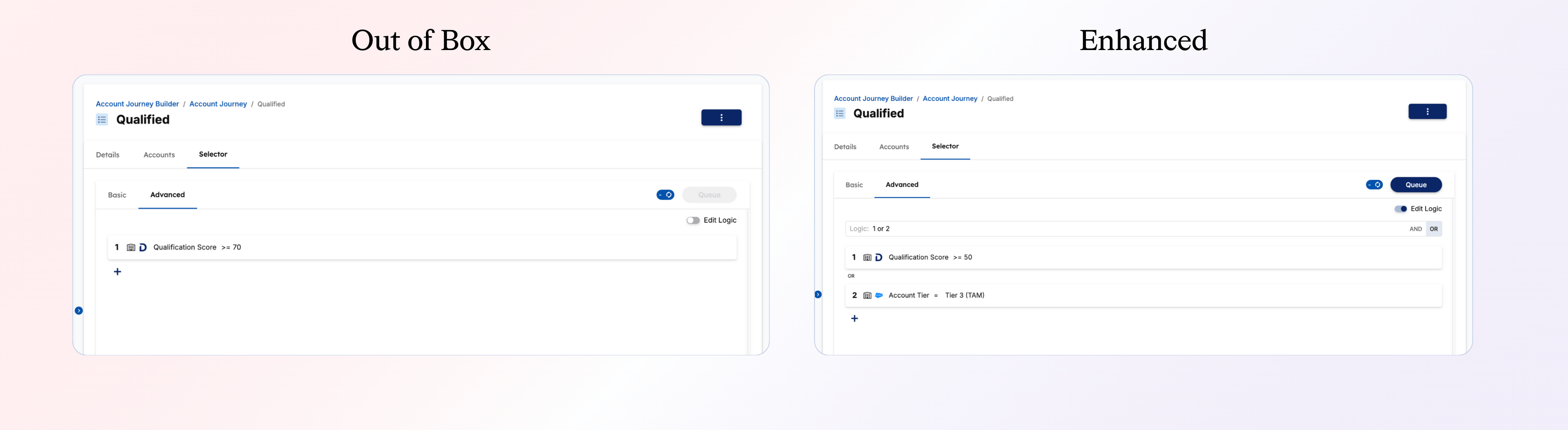Expand the sidebar using the Out of Box panel's chevron

(x=78, y=311)
